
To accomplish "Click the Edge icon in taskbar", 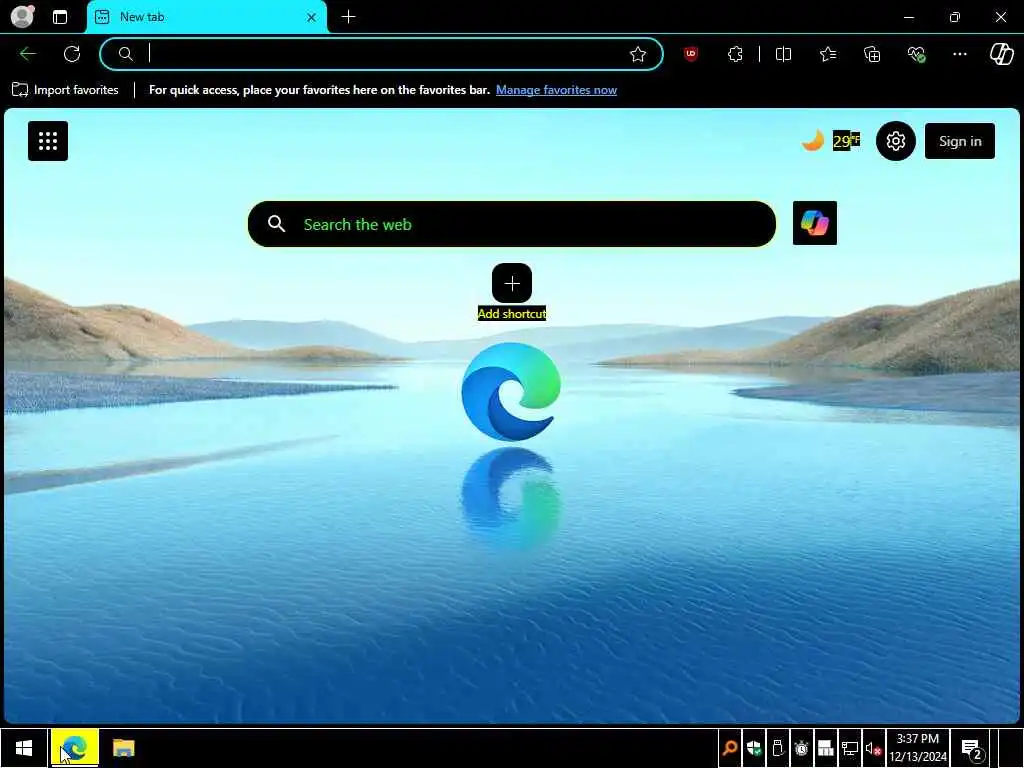I will pyautogui.click(x=74, y=748).
